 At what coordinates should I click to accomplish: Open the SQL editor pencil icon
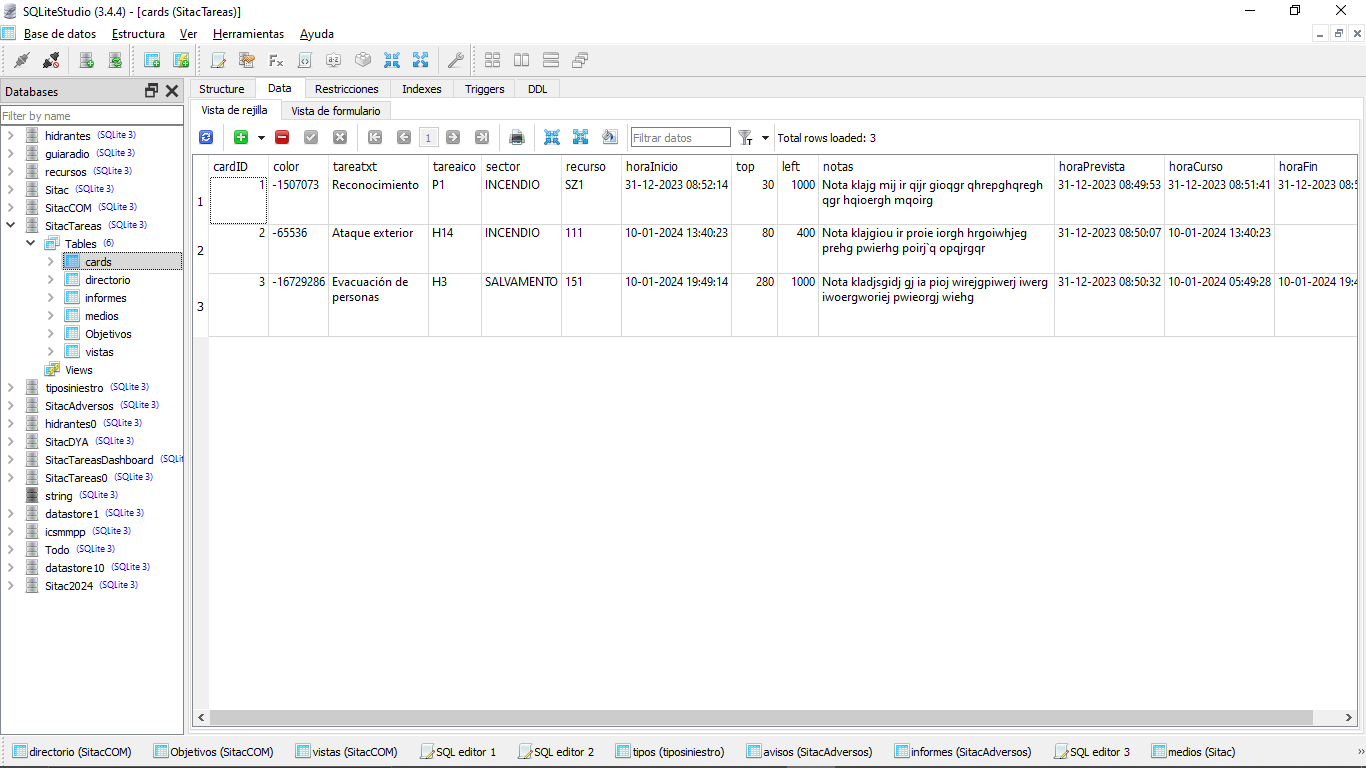(x=218, y=60)
